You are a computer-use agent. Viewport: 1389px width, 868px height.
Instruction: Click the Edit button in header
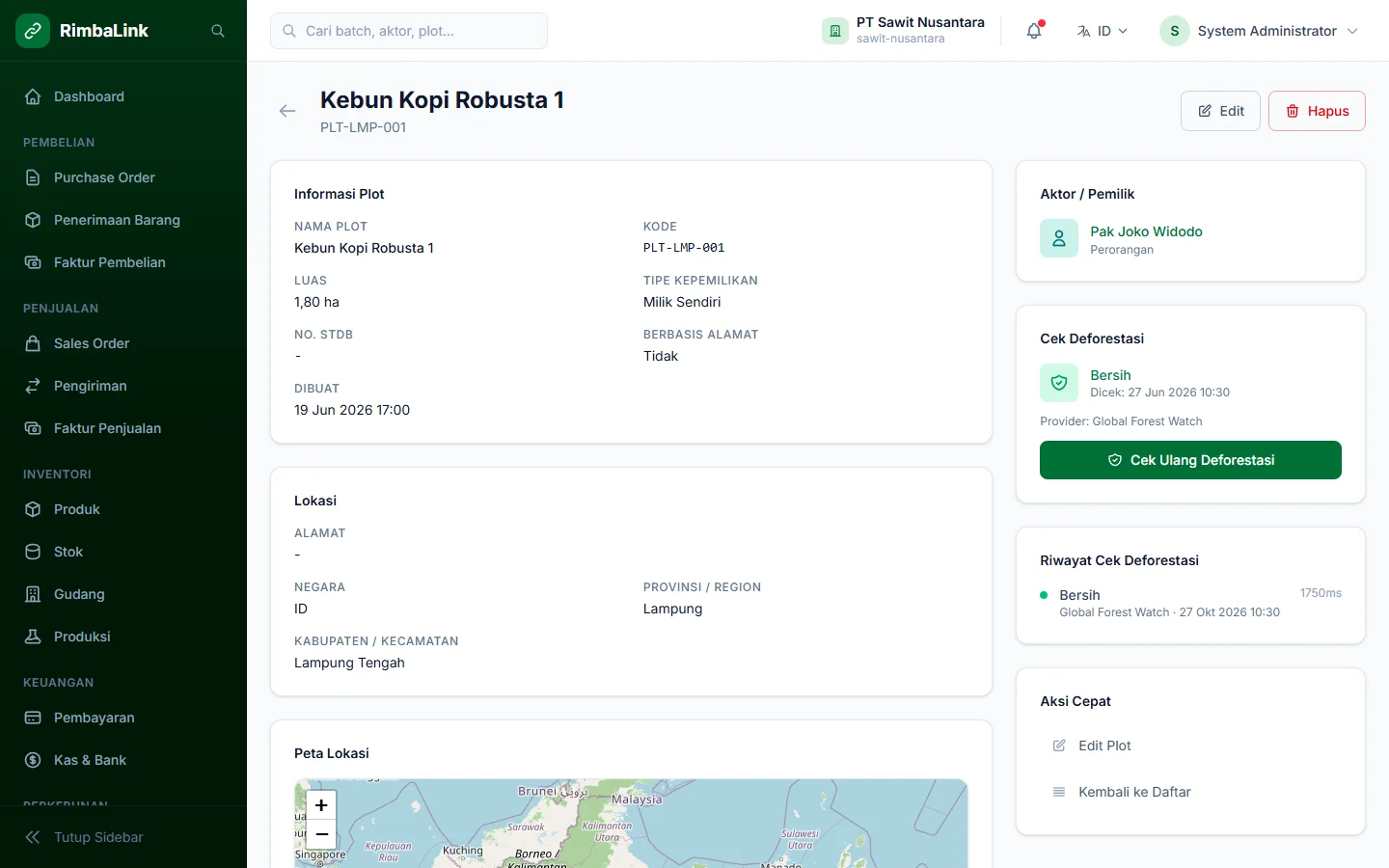coord(1220,111)
